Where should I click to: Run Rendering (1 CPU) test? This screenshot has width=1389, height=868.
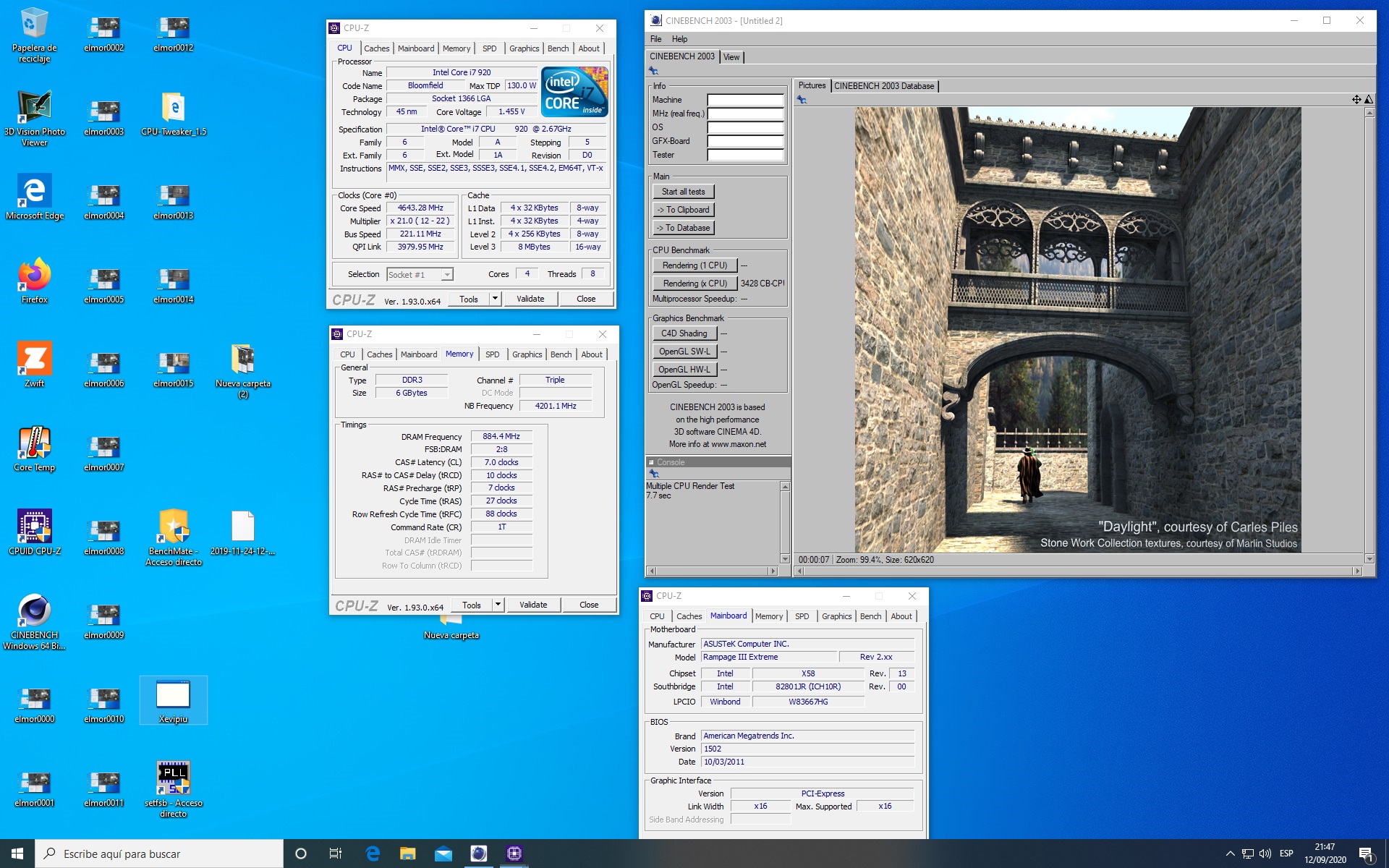(694, 265)
